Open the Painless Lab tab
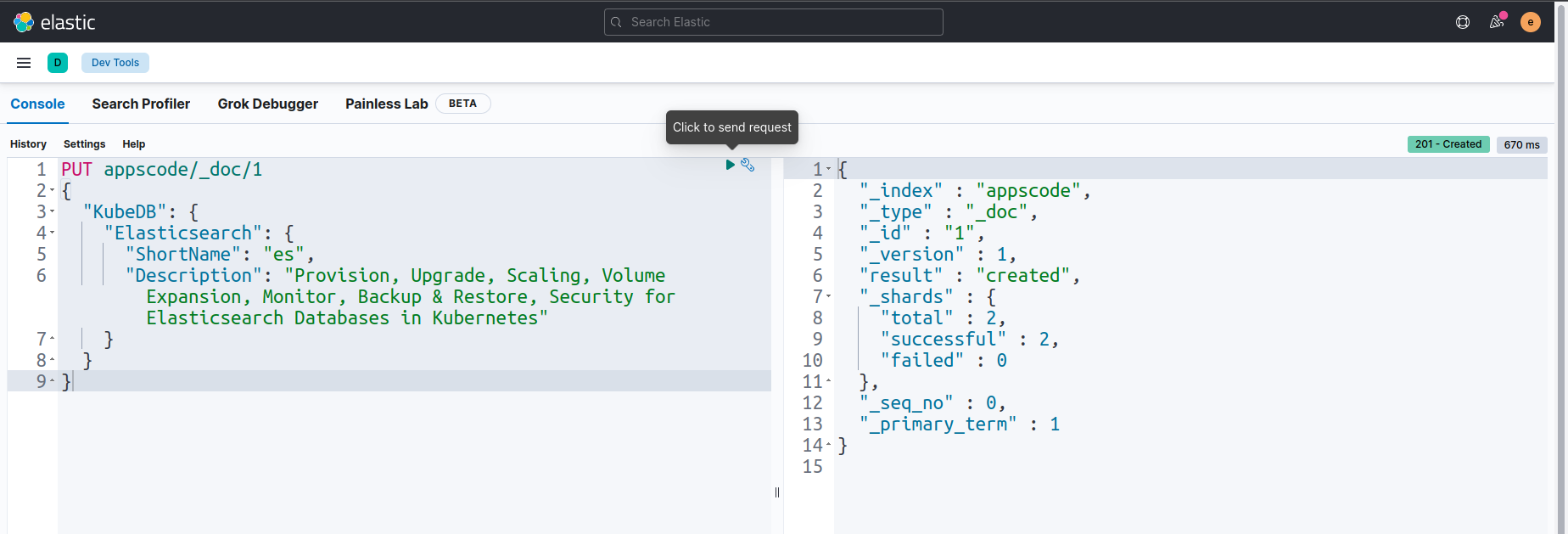This screenshot has width=1568, height=534. (x=386, y=104)
